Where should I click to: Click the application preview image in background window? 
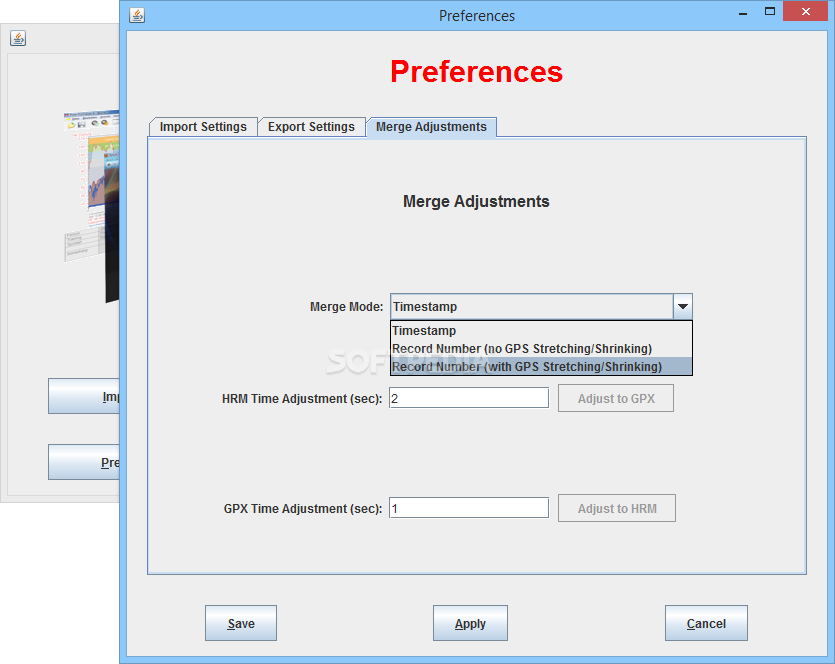coord(92,207)
